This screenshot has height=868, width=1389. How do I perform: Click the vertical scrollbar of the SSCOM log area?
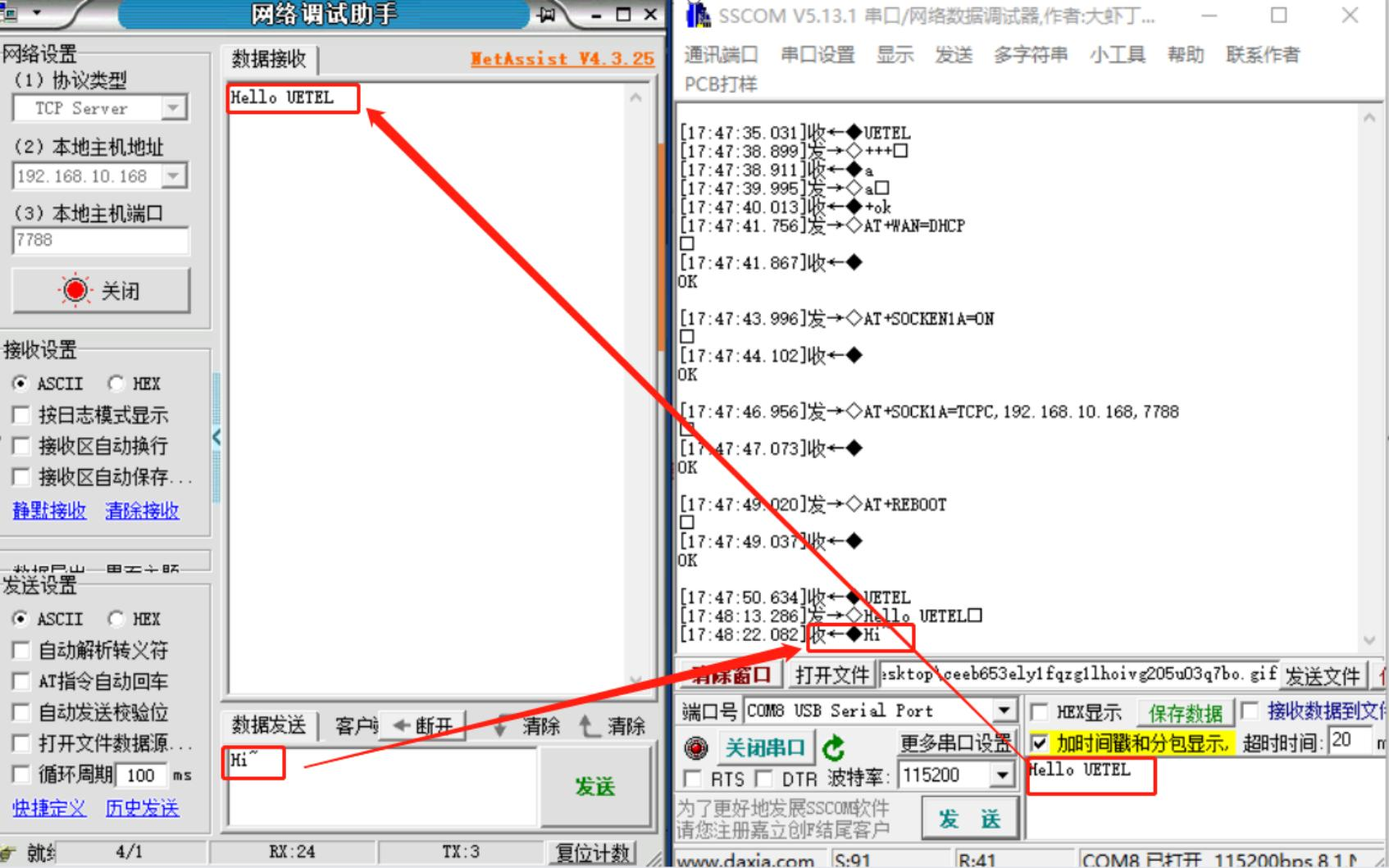coord(1370,369)
